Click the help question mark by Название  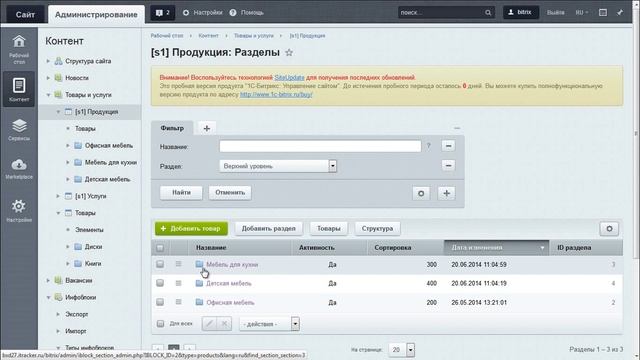click(x=429, y=146)
